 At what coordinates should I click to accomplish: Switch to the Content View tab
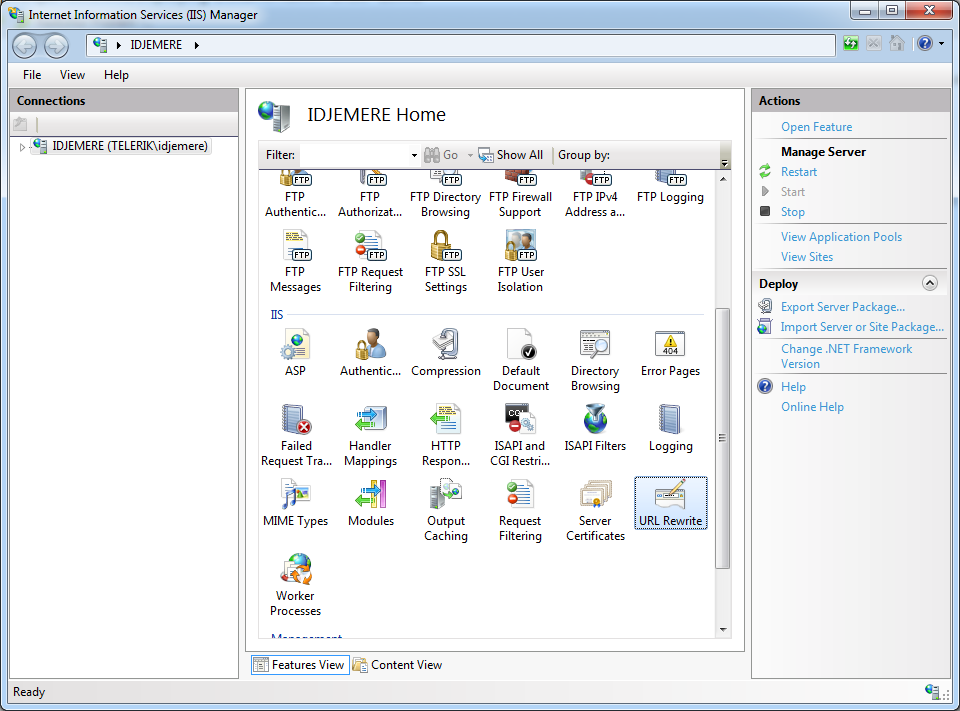pyautogui.click(x=398, y=665)
